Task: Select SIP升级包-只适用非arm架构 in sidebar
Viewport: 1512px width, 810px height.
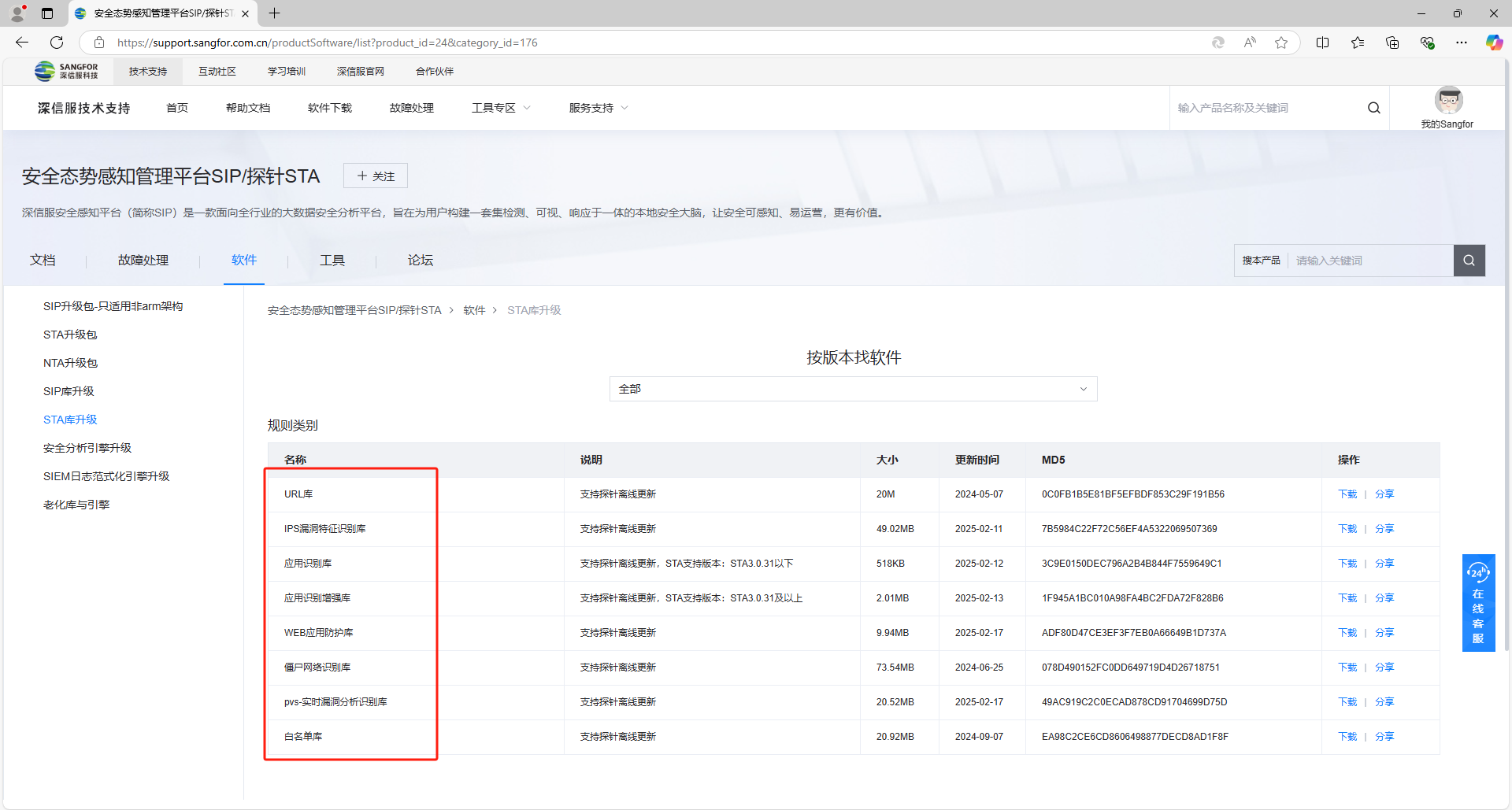Action: click(113, 306)
